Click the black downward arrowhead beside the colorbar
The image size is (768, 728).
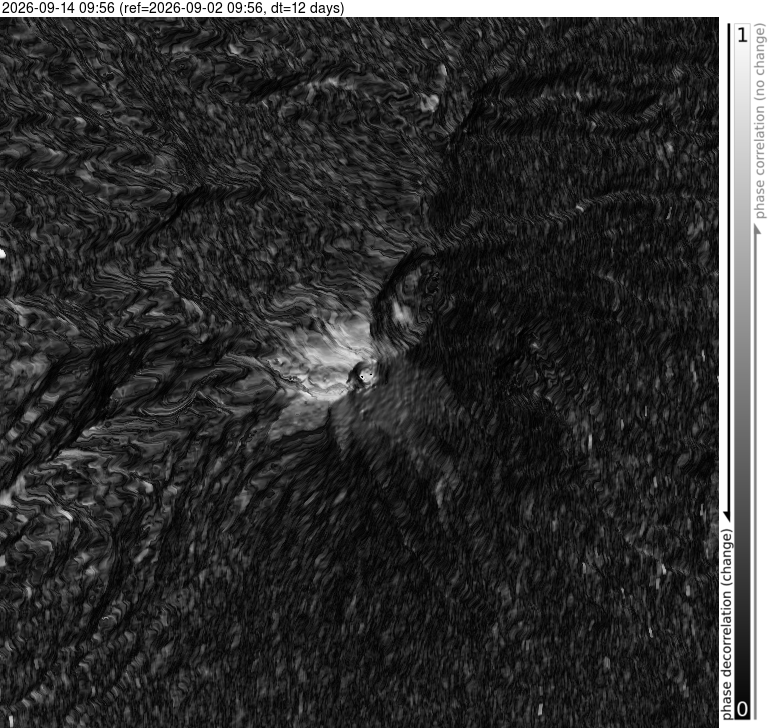pos(727,516)
